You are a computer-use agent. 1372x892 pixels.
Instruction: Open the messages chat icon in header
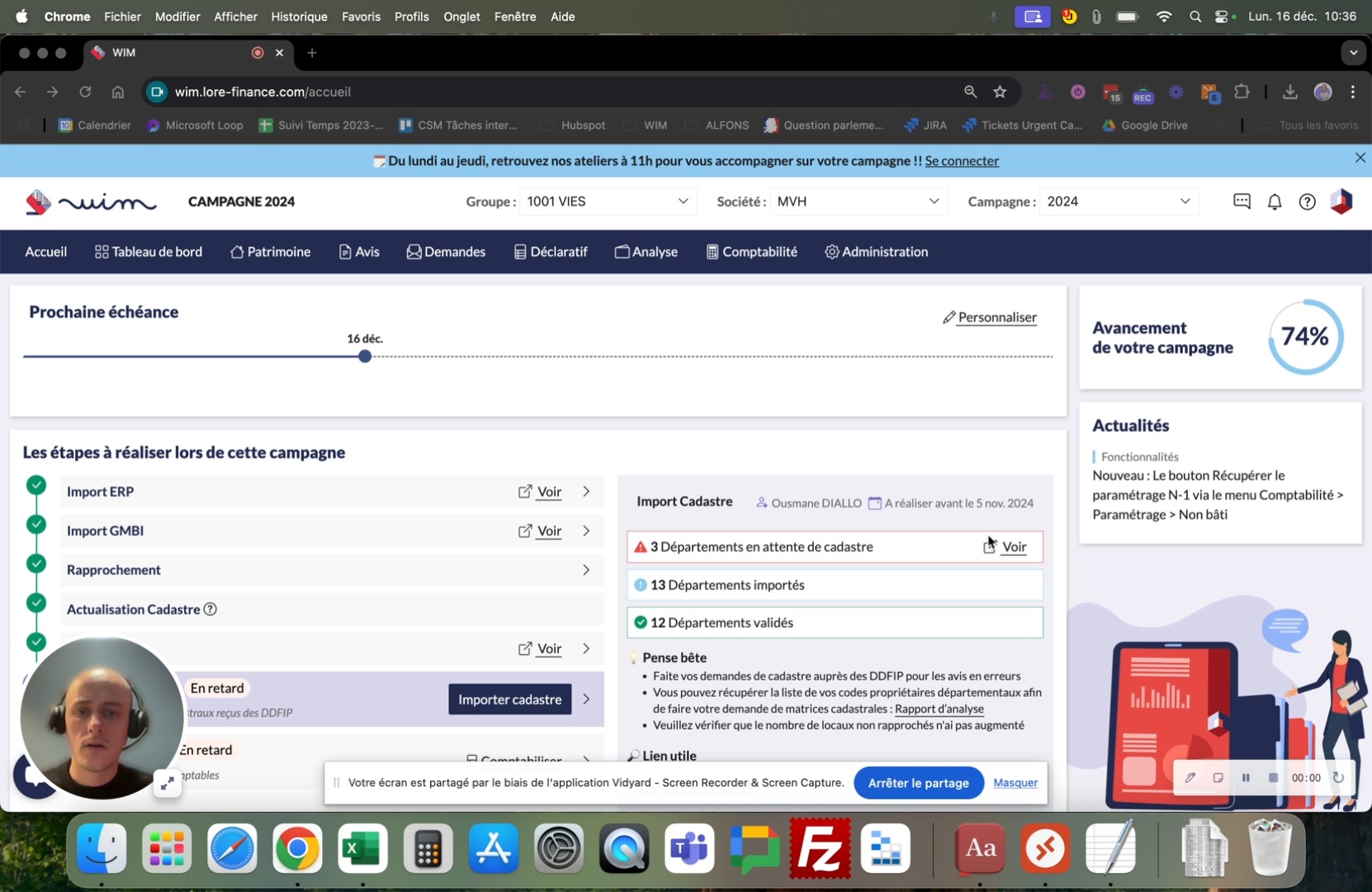(x=1241, y=202)
